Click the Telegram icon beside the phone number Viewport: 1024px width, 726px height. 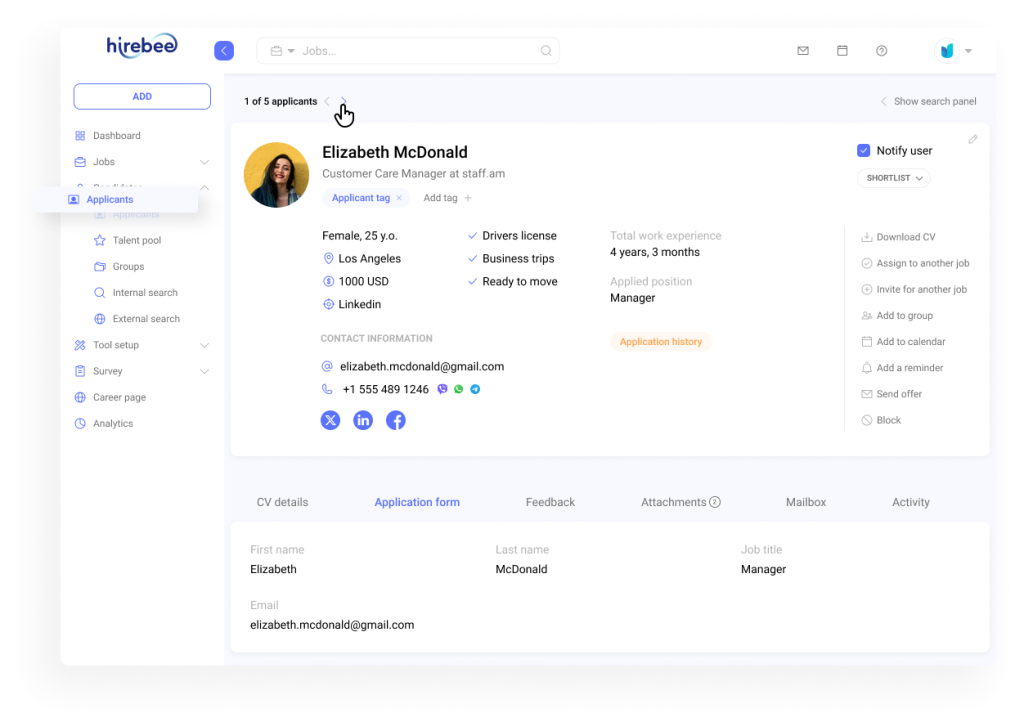point(475,389)
